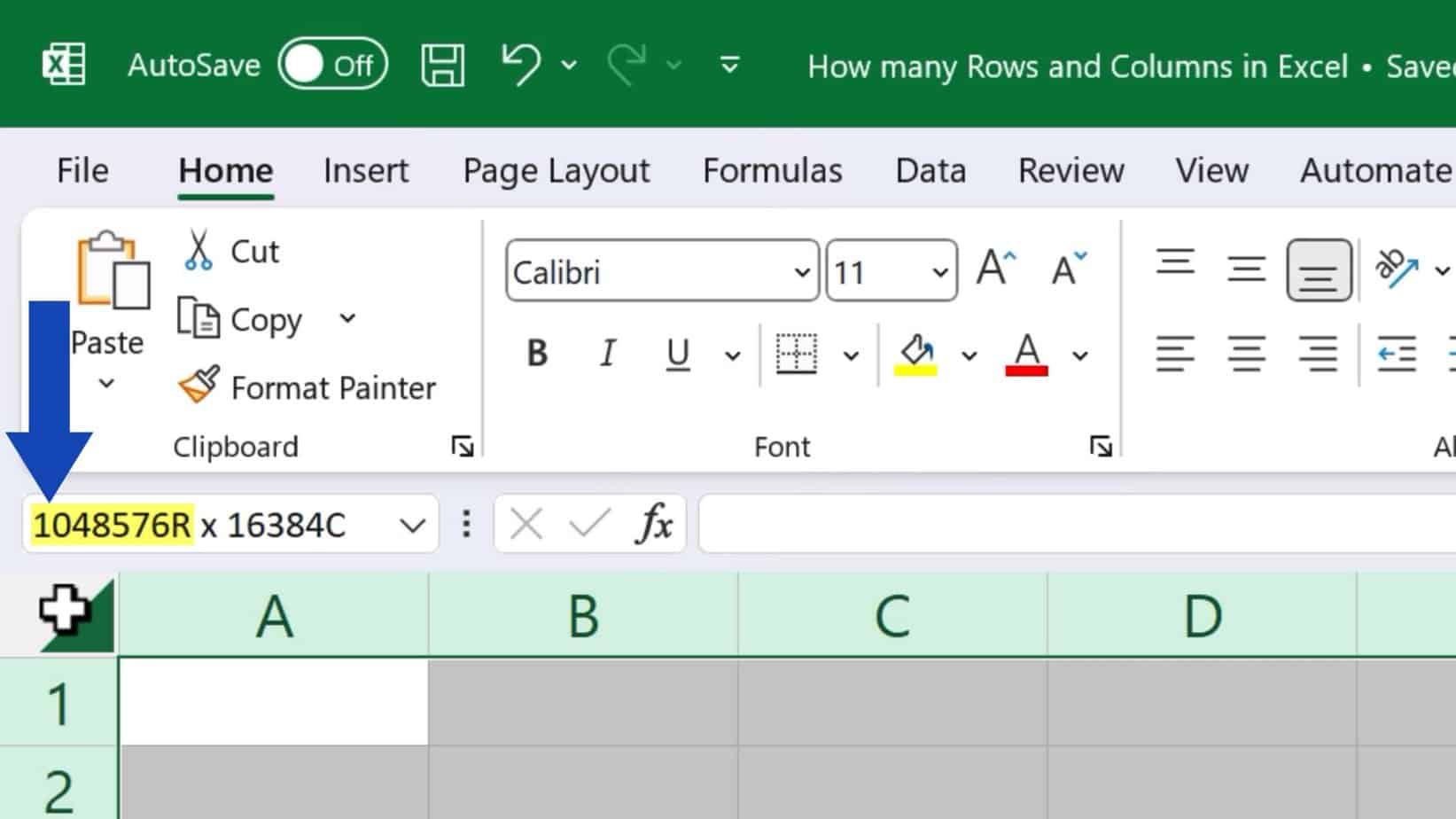The height and width of the screenshot is (819, 1456).
Task: Cancel entry with the X button
Action: (525, 524)
